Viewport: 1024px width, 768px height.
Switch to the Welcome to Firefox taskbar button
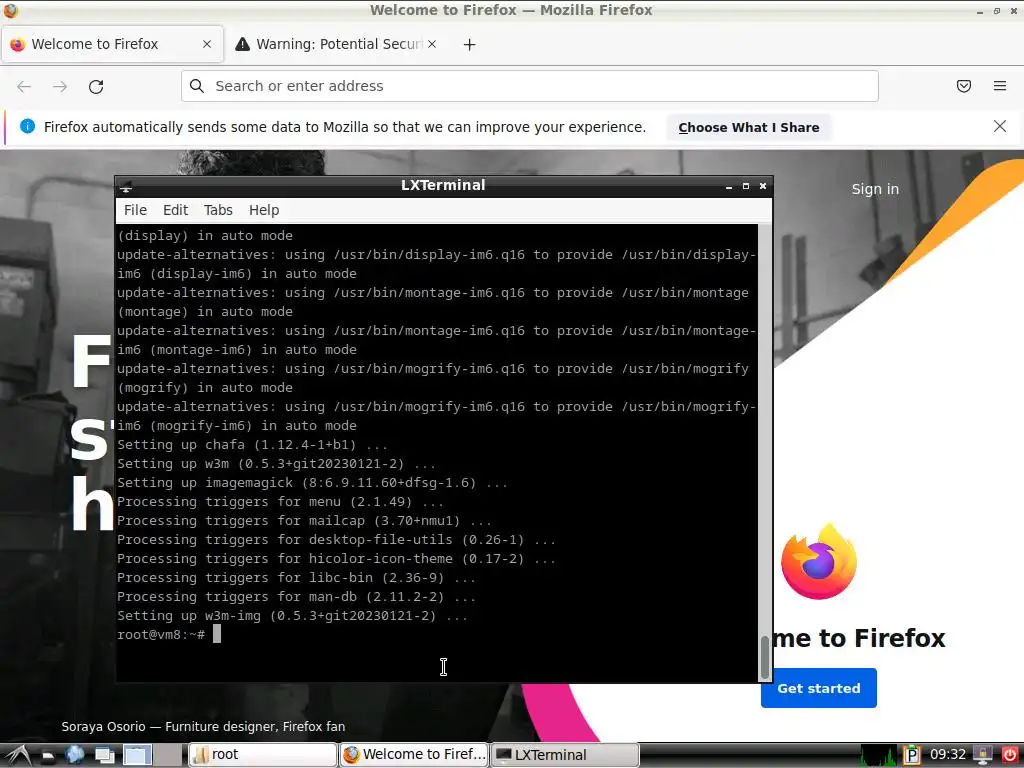click(x=414, y=755)
